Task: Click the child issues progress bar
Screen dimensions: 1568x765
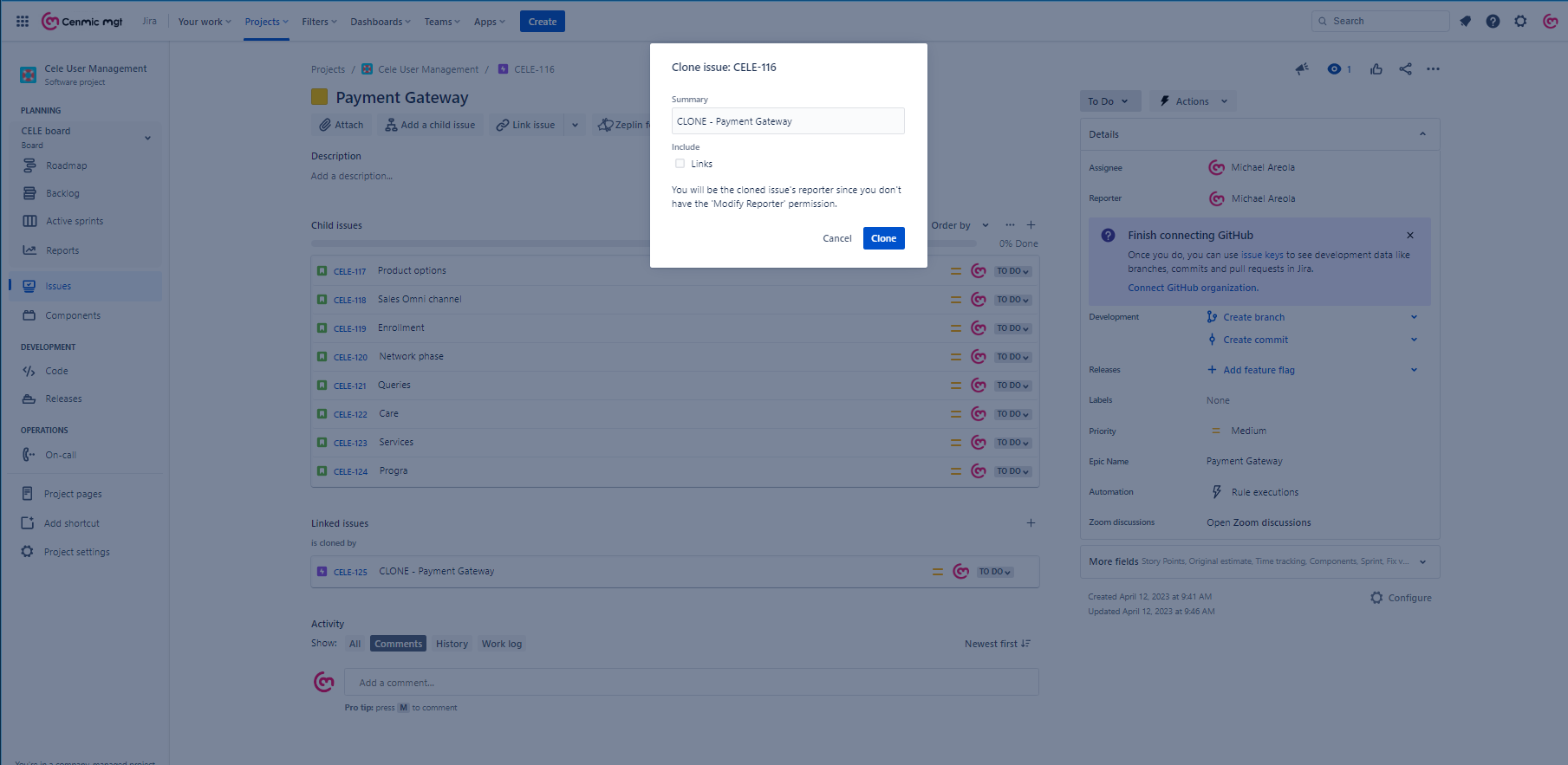Action: coord(643,243)
